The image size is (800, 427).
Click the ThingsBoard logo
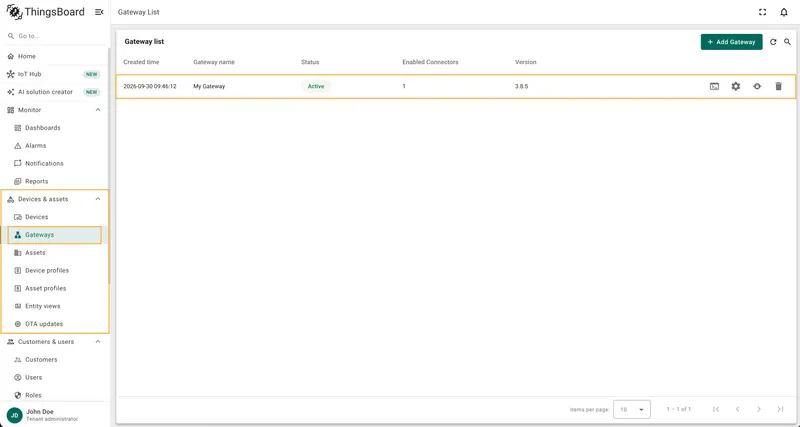pyautogui.click(x=45, y=12)
